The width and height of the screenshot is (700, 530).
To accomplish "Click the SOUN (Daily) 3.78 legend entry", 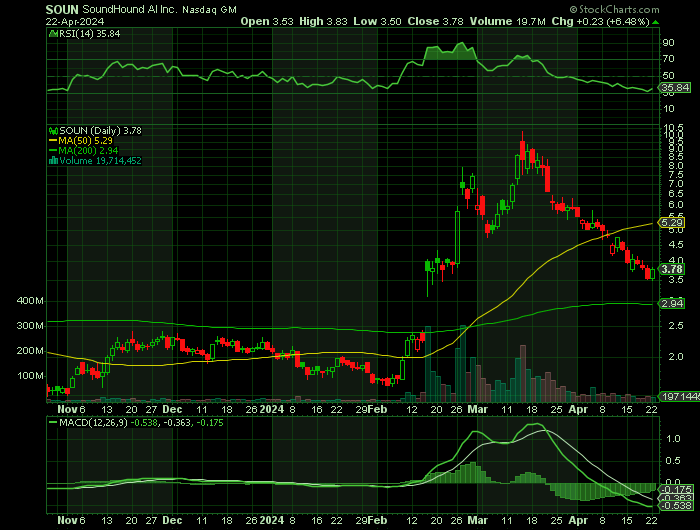I will point(100,131).
